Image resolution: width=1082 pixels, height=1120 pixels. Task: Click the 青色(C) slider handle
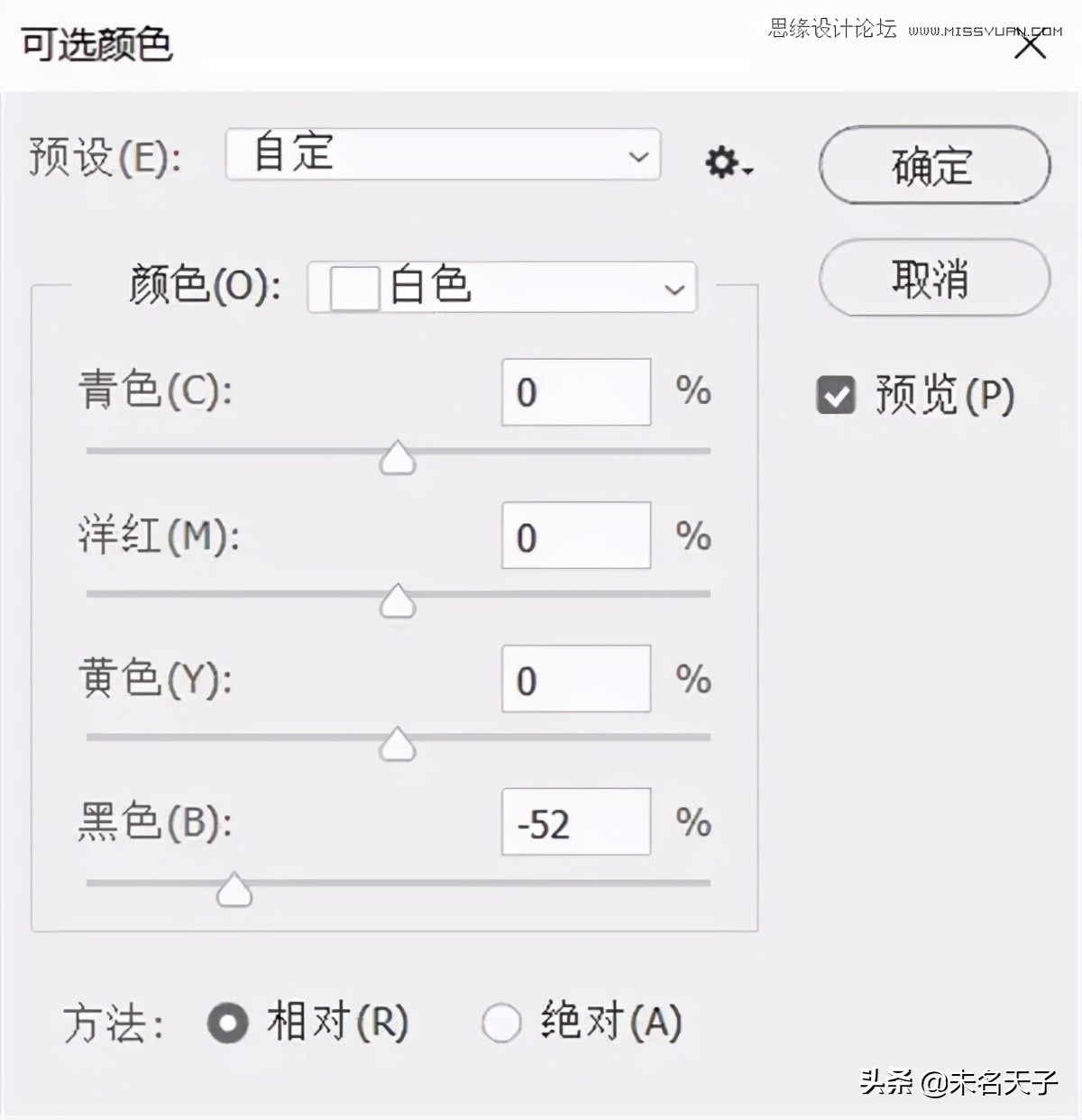click(397, 458)
